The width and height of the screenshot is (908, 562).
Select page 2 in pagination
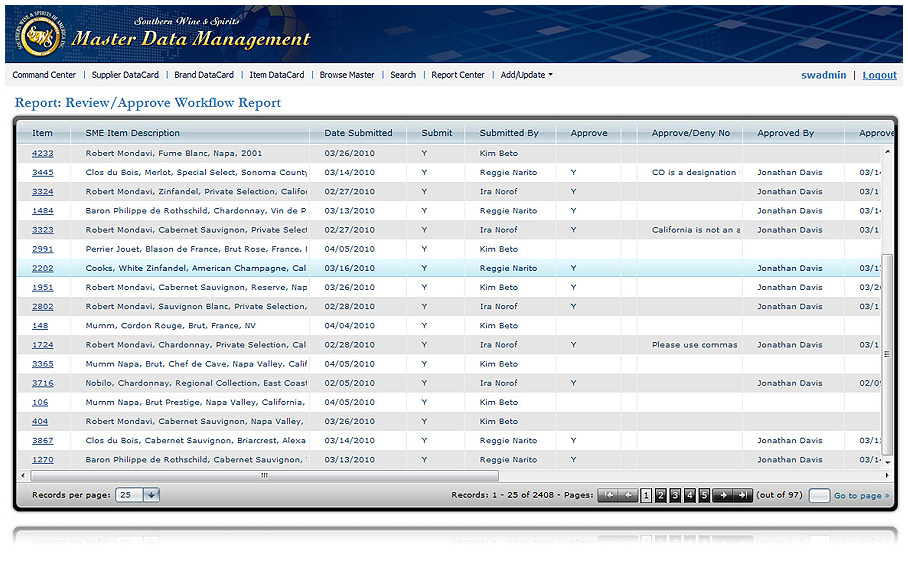pos(661,495)
